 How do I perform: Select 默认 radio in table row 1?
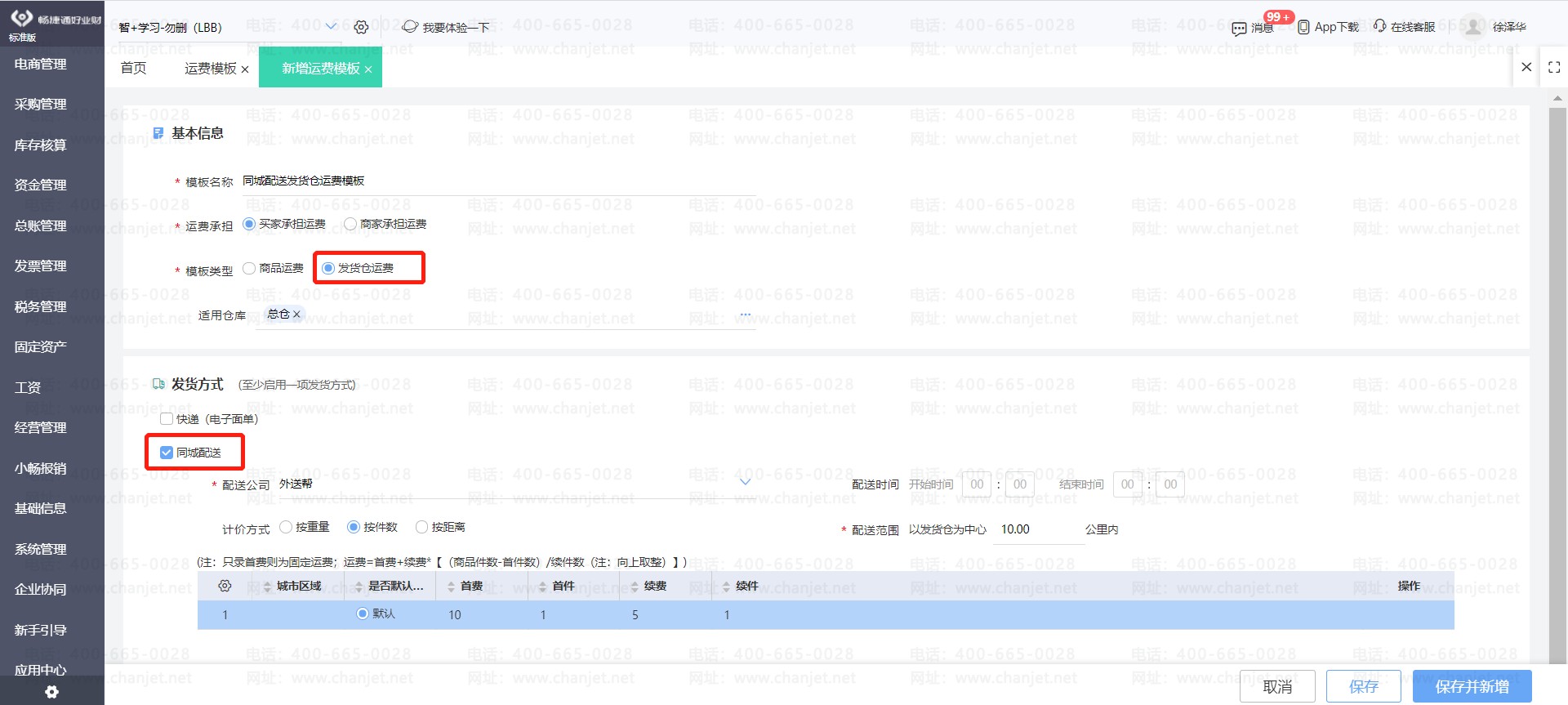click(x=363, y=614)
